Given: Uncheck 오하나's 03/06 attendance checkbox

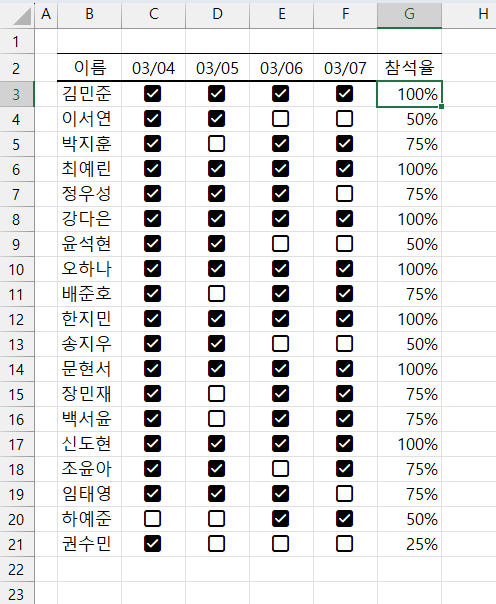Looking at the screenshot, I should (x=280, y=269).
